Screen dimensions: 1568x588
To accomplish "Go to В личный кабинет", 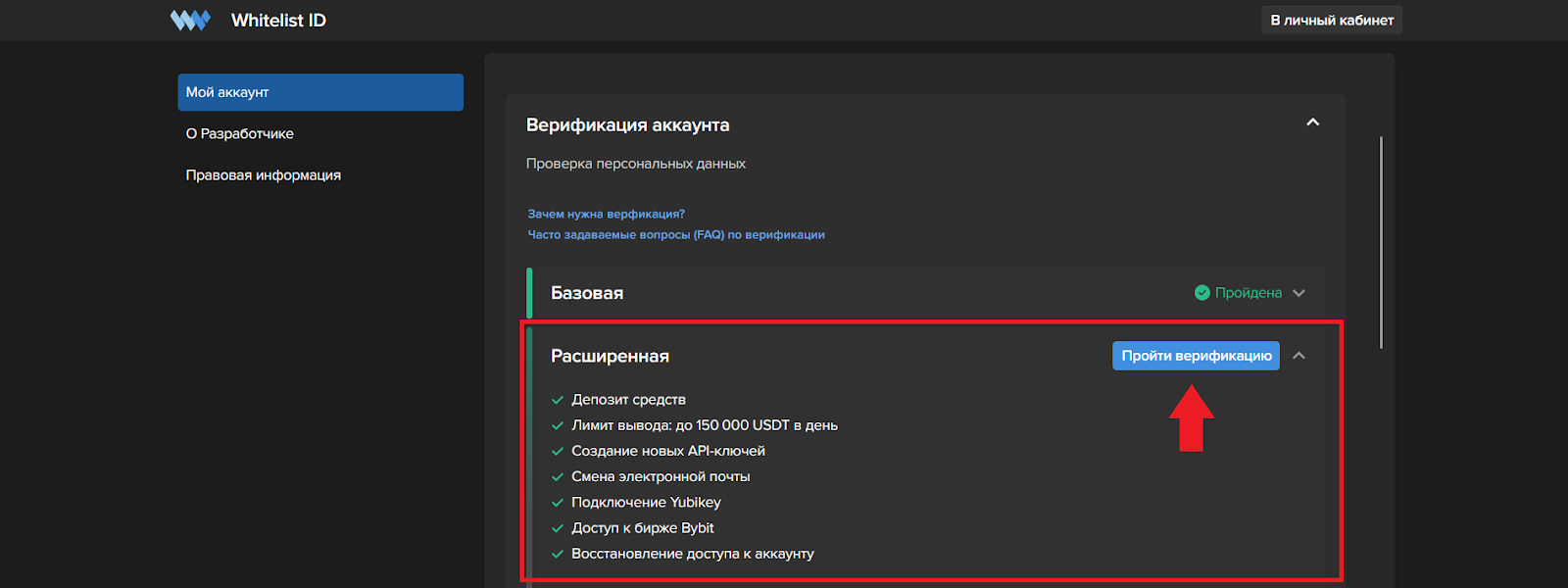I will click(1331, 21).
